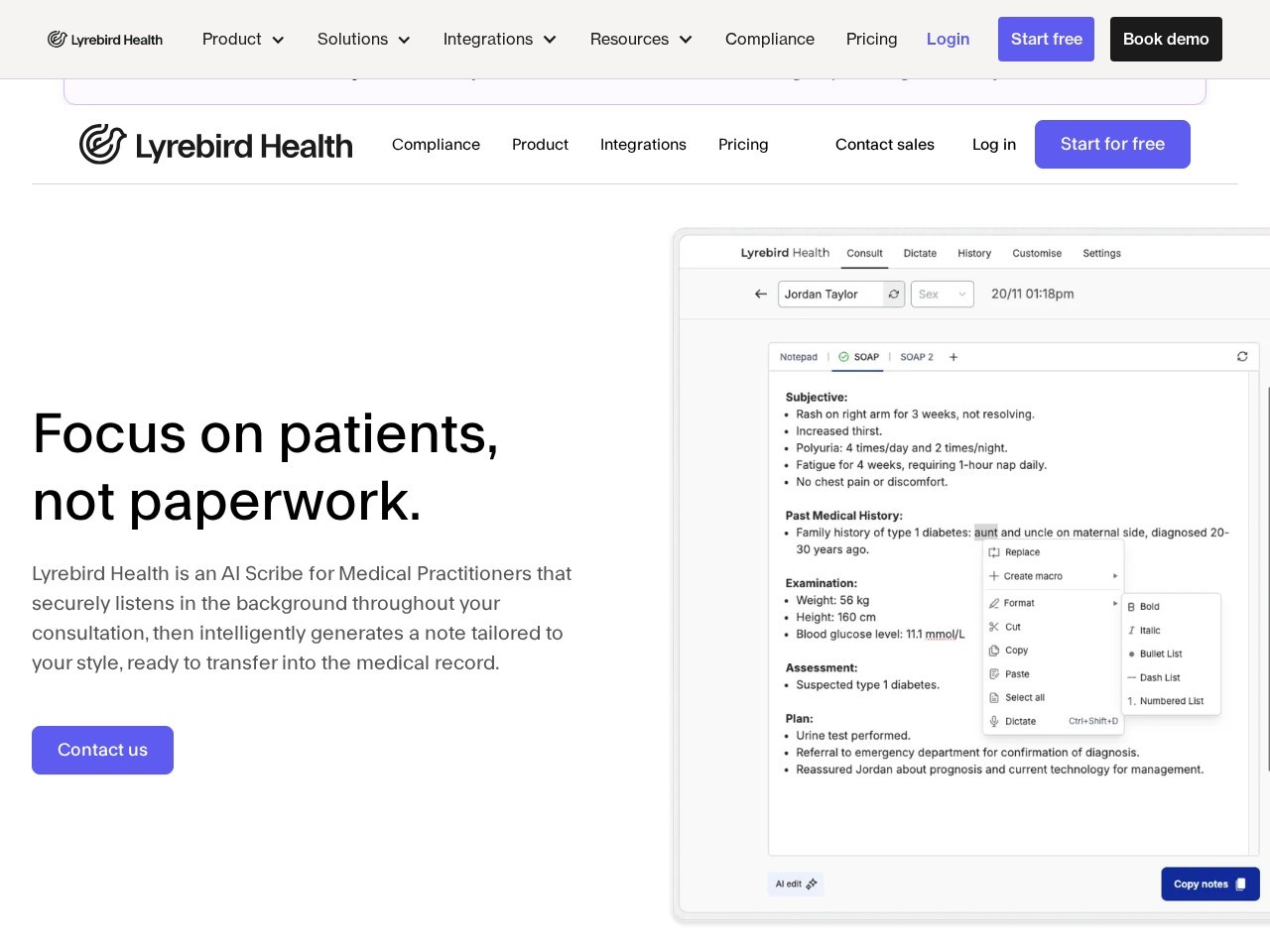Open the Sex dropdown selector

(x=942, y=295)
